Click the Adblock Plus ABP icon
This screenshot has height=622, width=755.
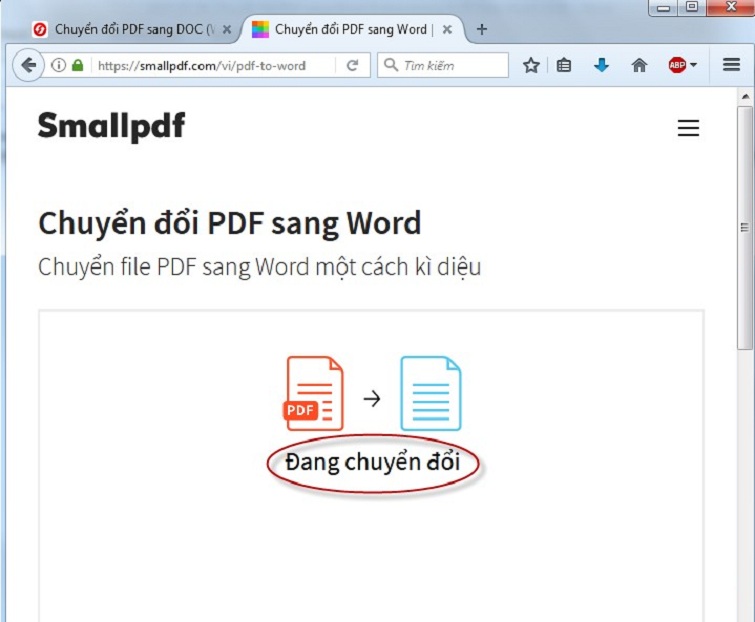click(677, 66)
